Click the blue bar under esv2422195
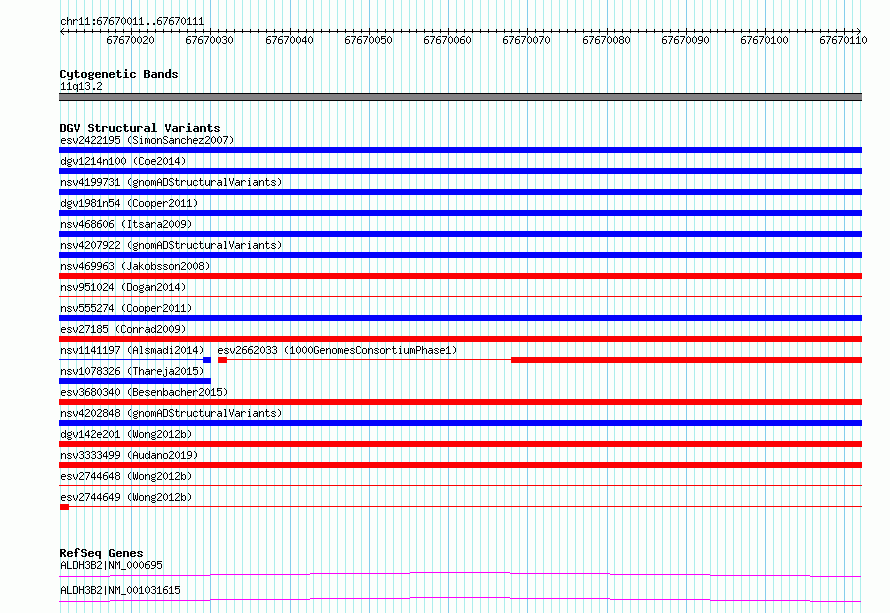 460,150
